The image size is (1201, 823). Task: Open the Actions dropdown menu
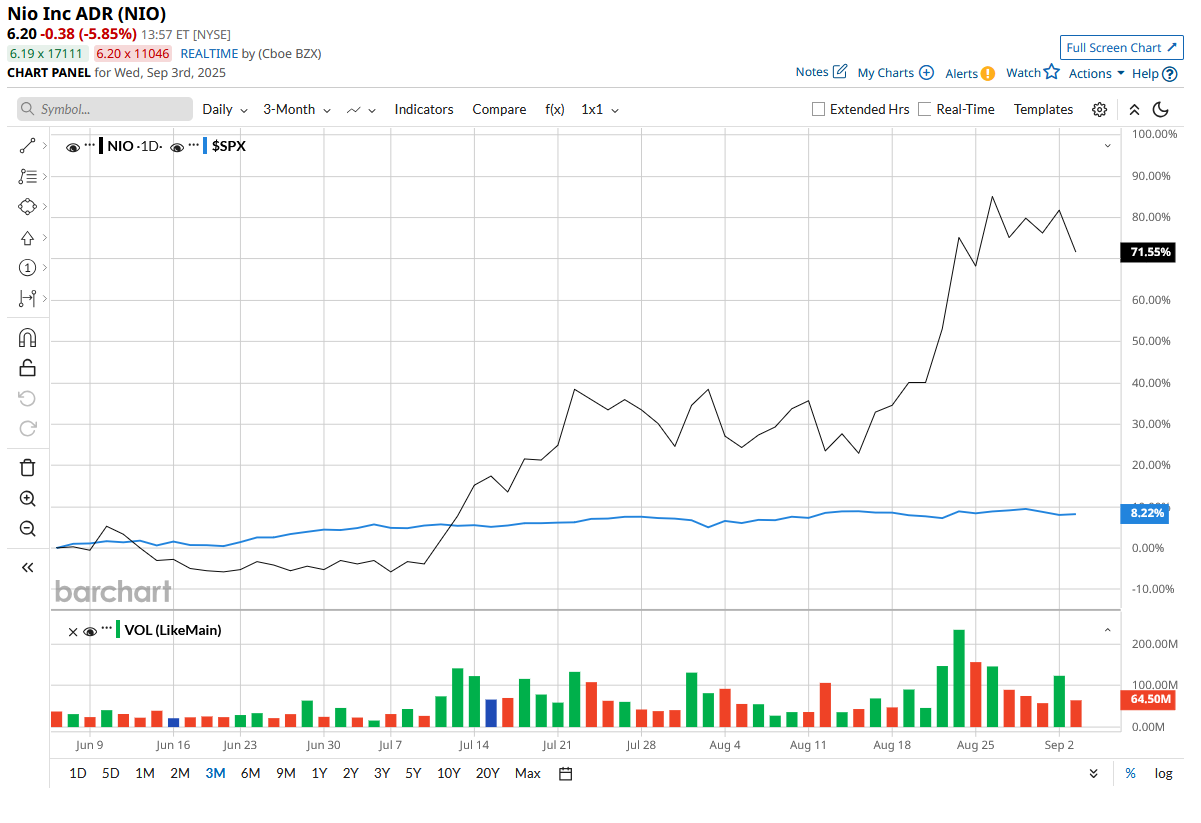[1096, 73]
